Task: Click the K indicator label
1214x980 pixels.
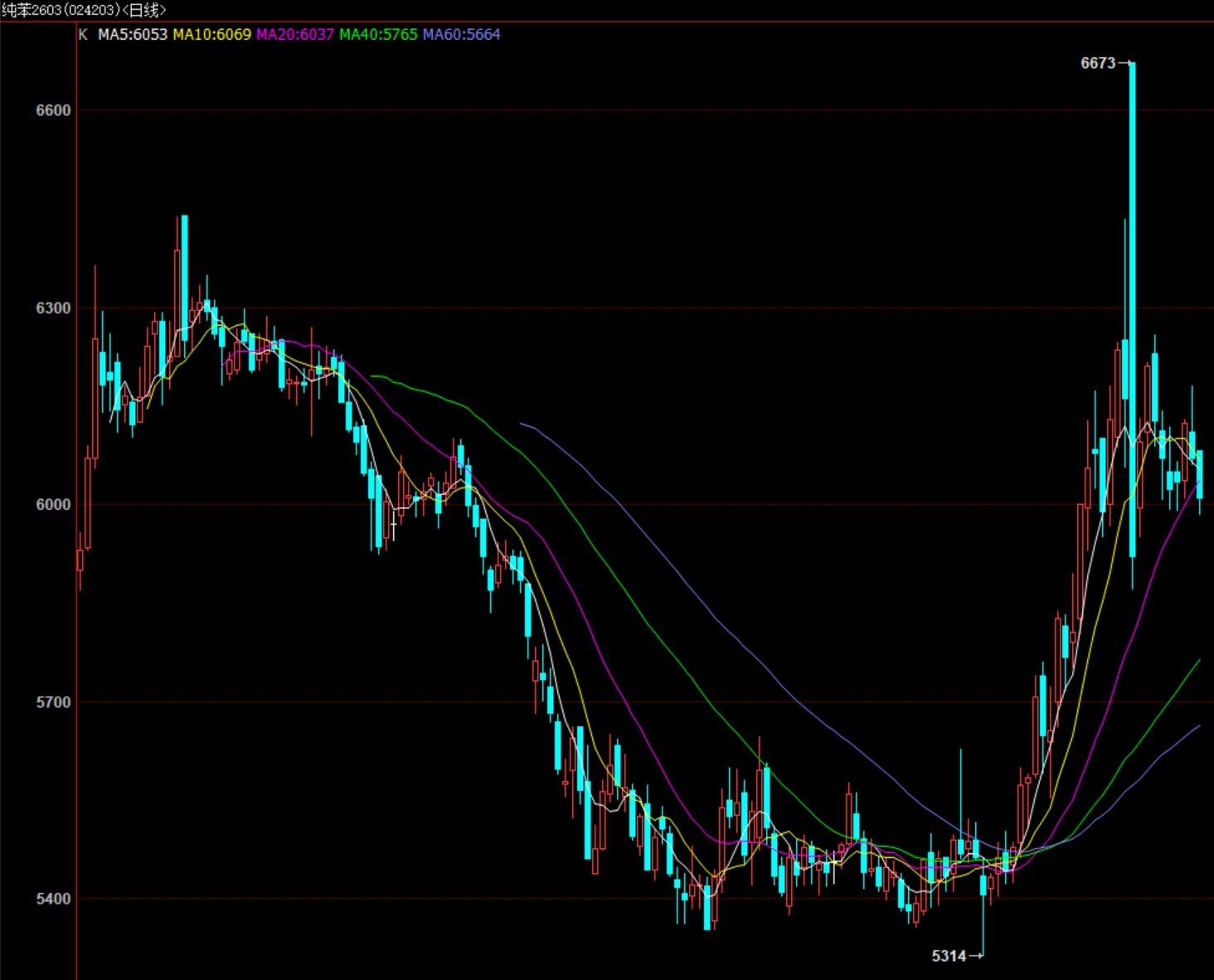Action: click(x=82, y=34)
